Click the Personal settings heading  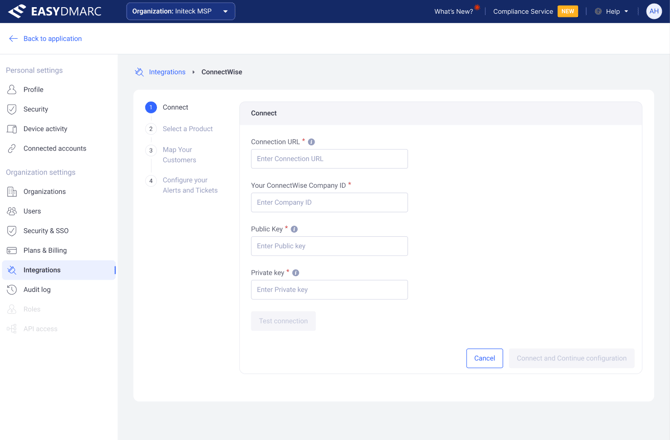34,70
